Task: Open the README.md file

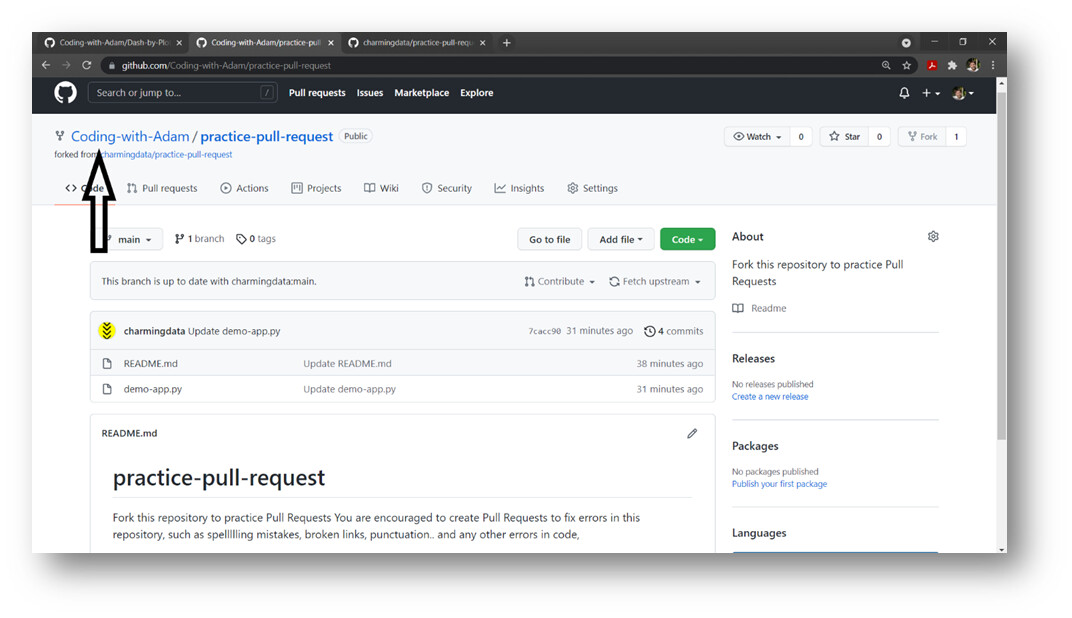Action: [x=150, y=364]
